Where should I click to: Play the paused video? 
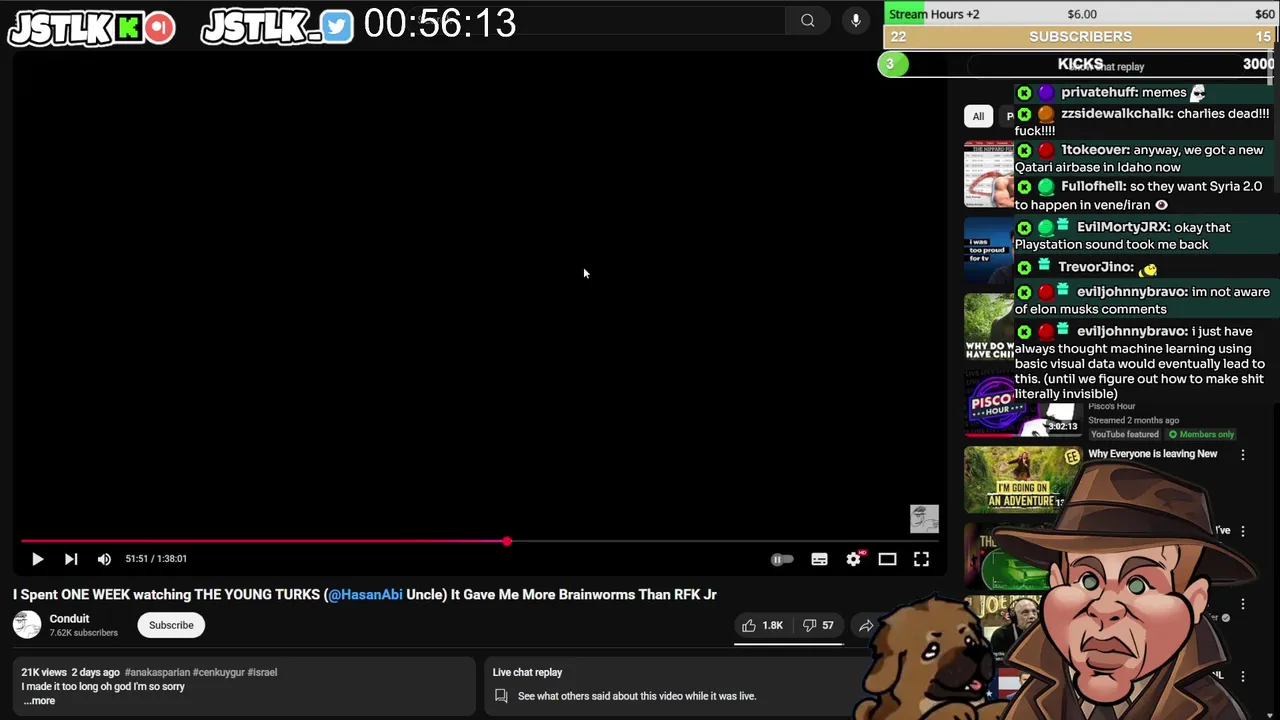click(37, 559)
